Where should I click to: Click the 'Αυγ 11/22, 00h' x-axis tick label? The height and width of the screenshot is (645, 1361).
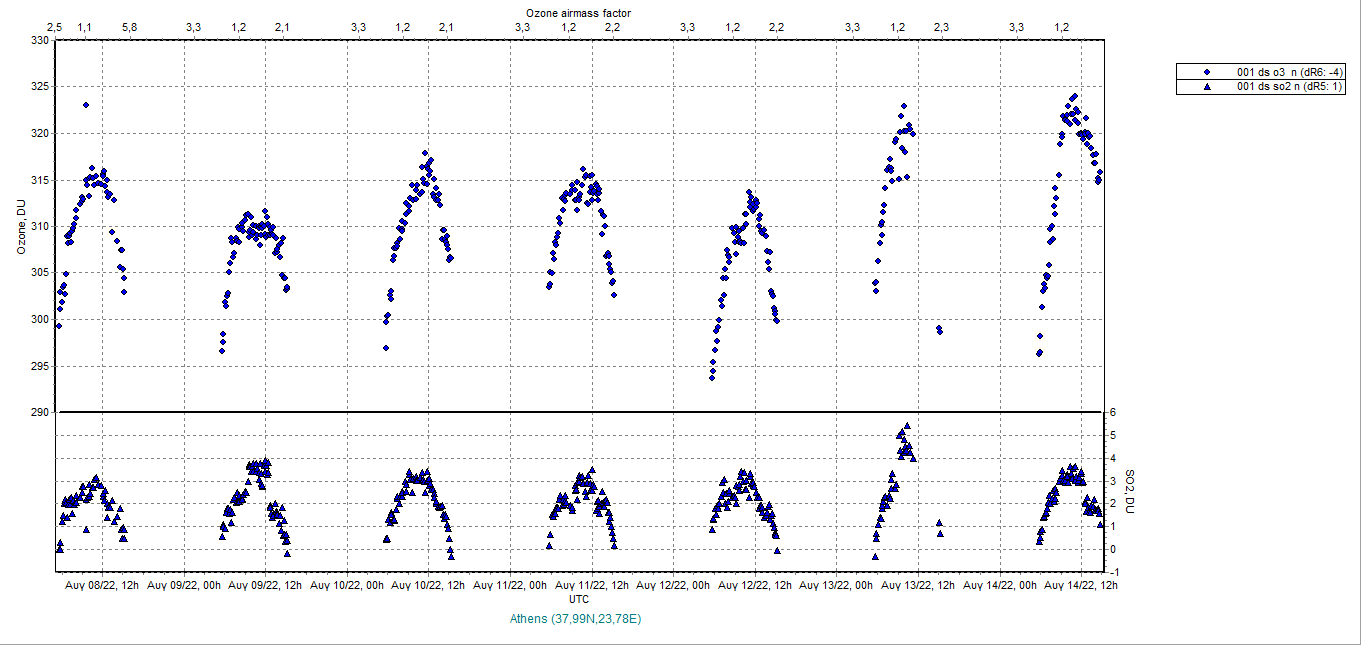[510, 586]
